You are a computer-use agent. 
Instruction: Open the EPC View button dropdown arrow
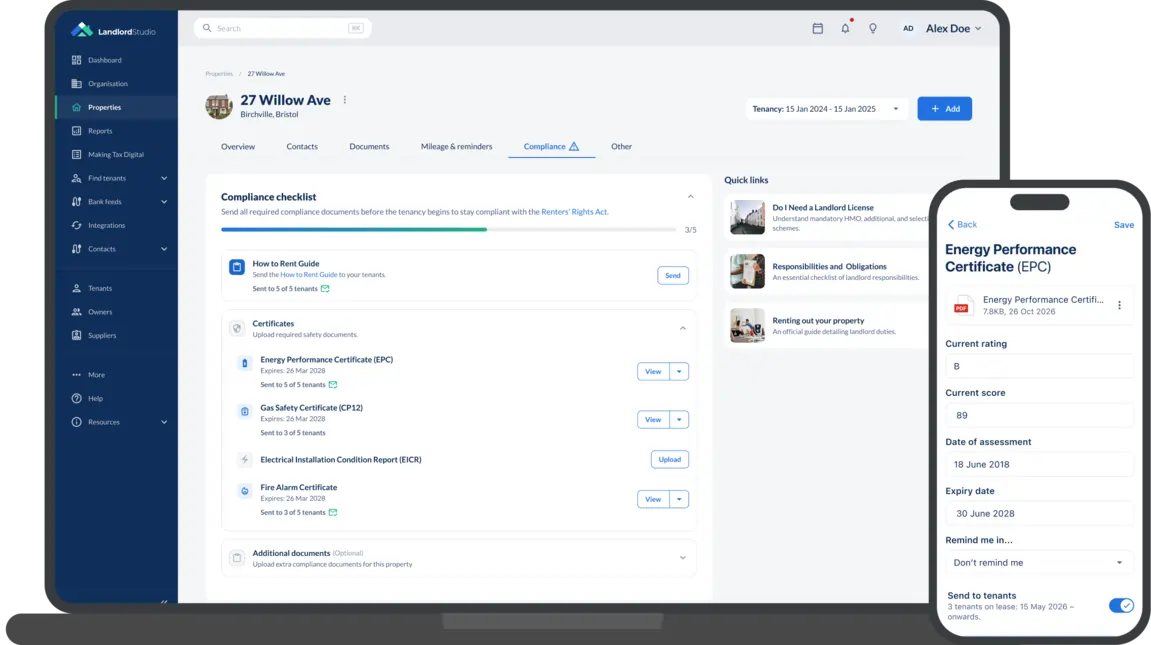[x=679, y=371]
